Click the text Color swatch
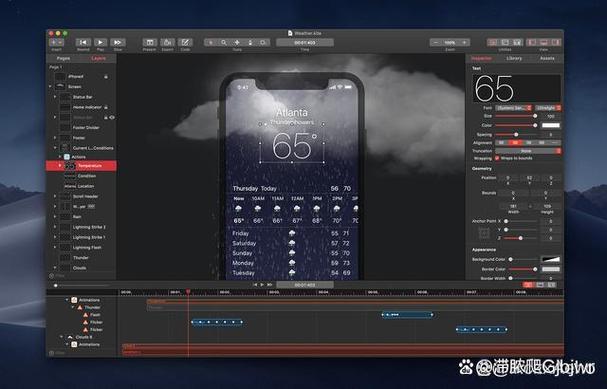Viewport: 607px width, 389px height. pos(551,125)
